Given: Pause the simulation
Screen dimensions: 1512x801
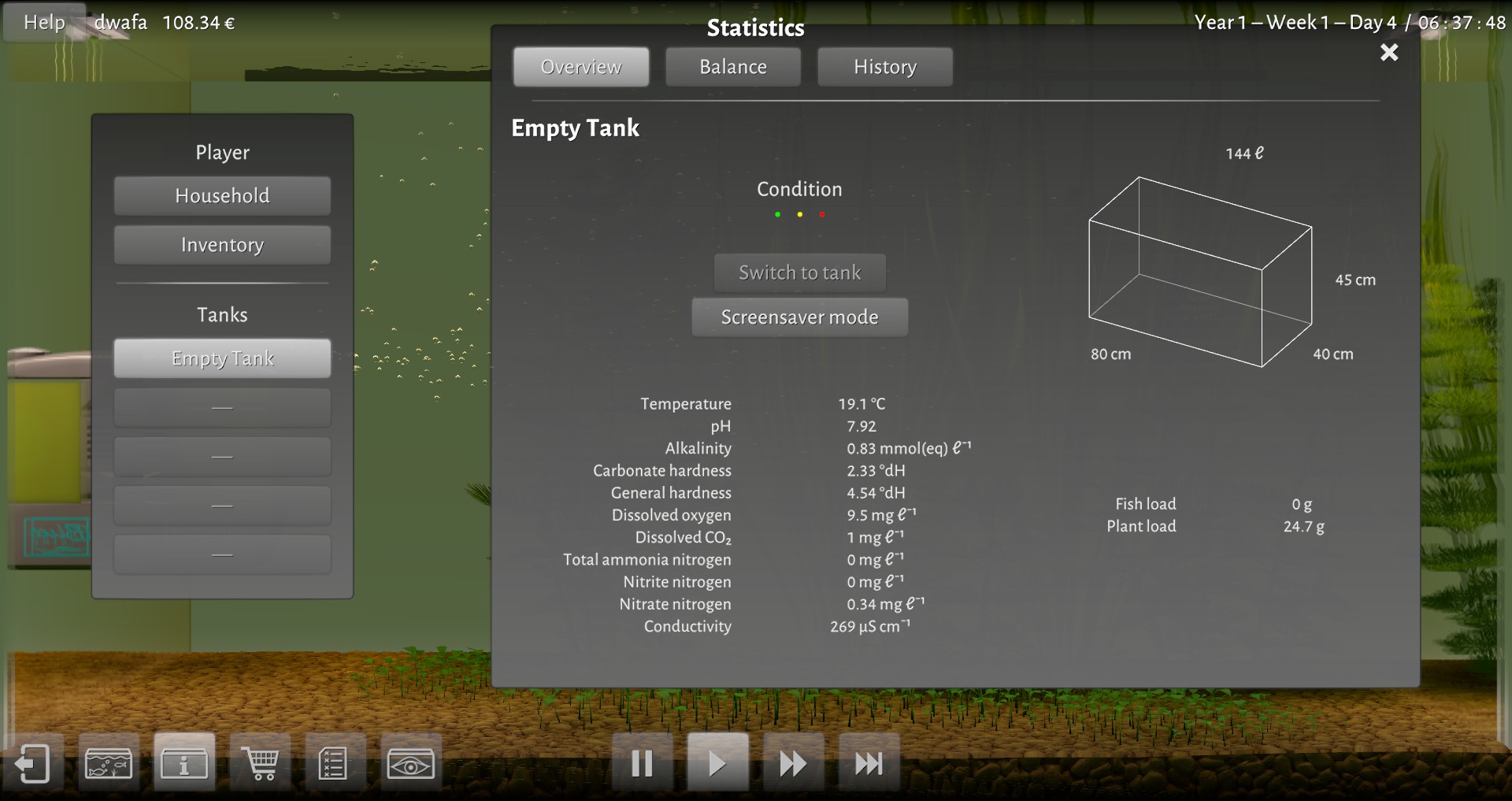Looking at the screenshot, I should point(642,763).
